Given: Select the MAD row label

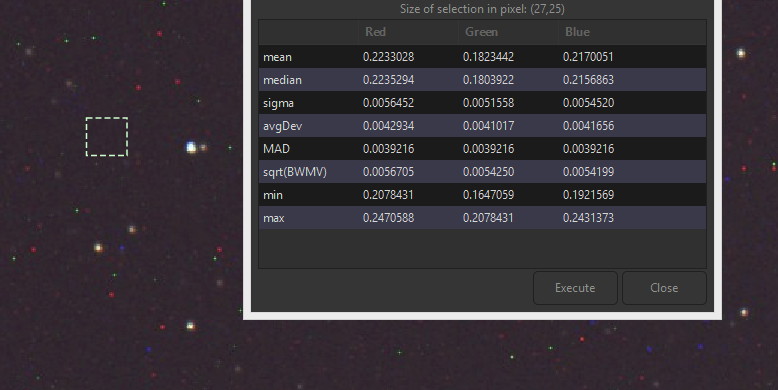Looking at the screenshot, I should (x=276, y=149).
